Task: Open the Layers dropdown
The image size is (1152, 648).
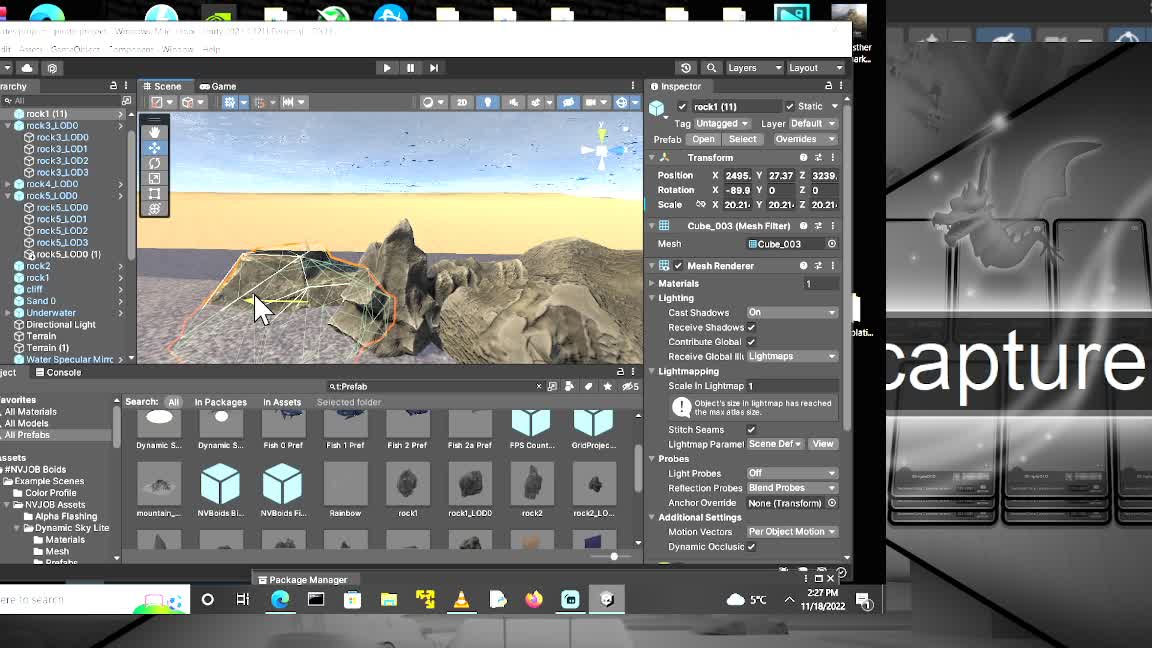Action: click(754, 68)
